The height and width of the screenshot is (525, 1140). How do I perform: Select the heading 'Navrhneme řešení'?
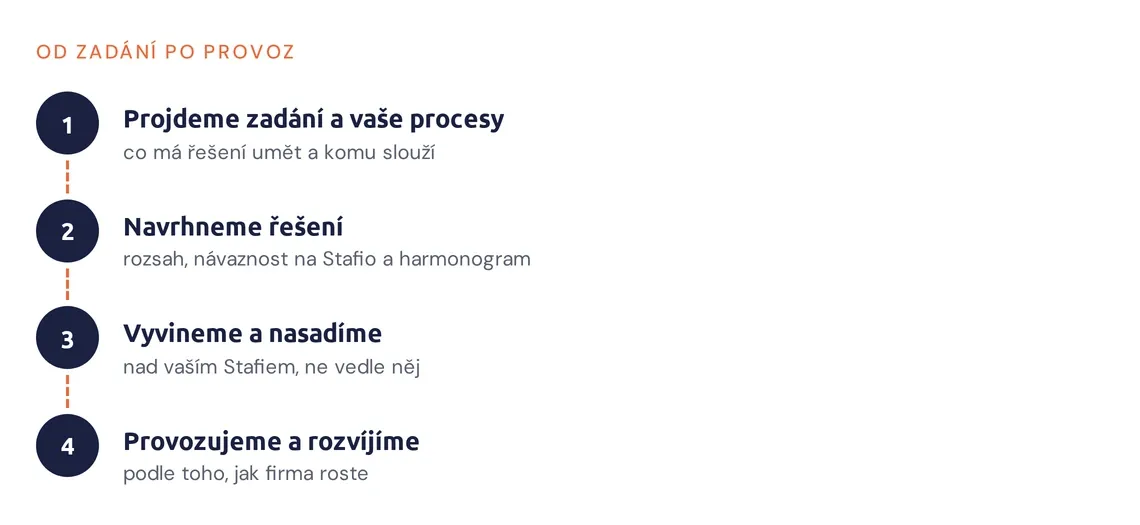tap(233, 227)
